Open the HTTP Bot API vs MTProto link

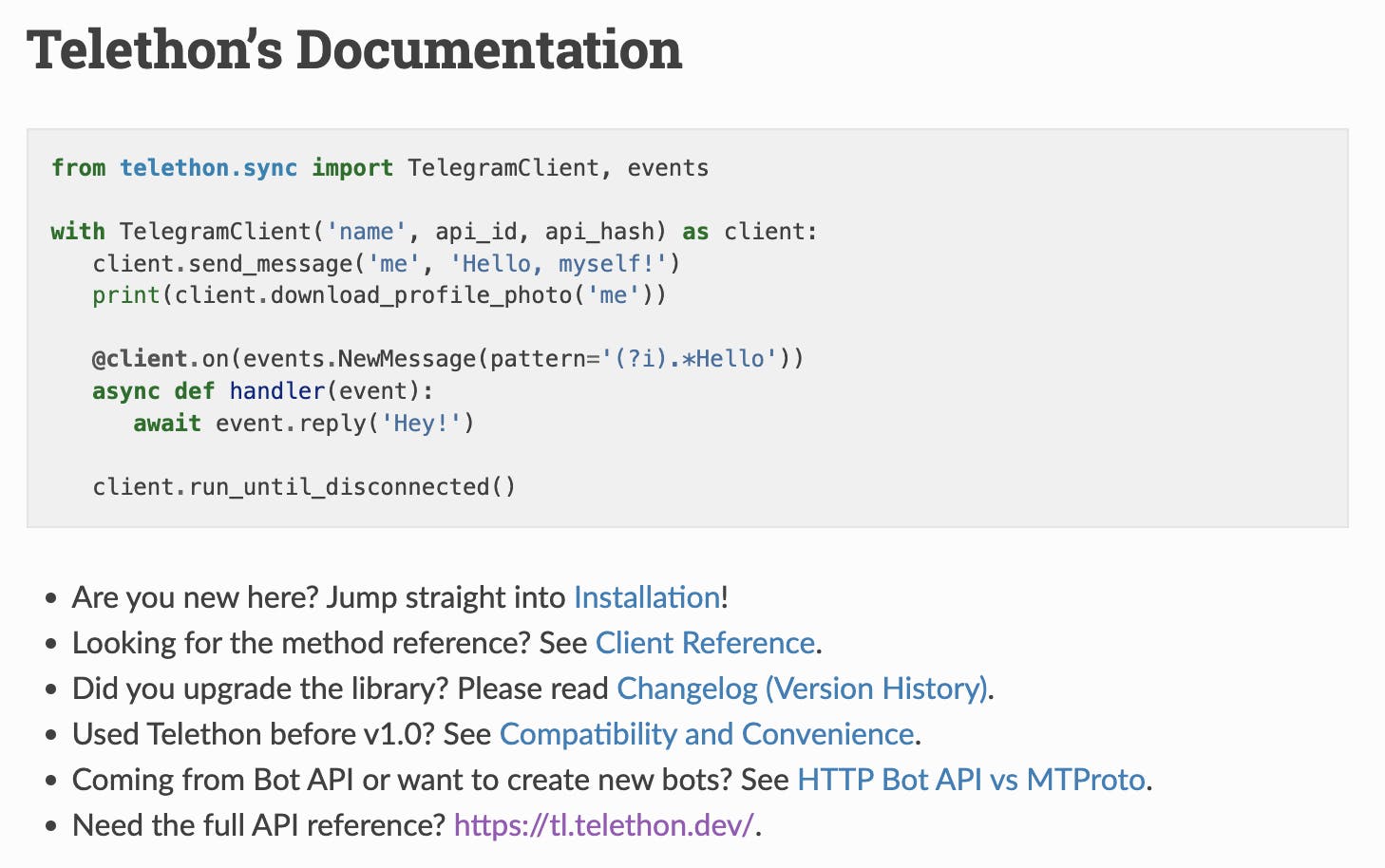pos(971,780)
